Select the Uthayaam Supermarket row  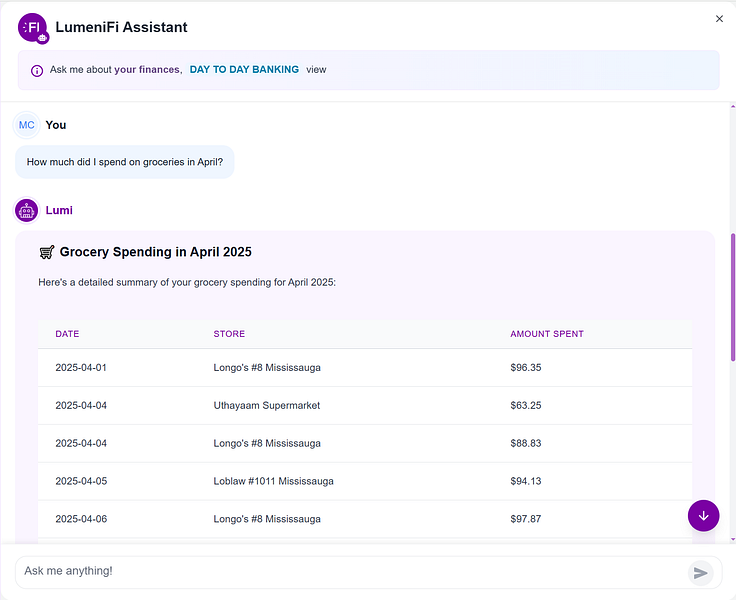point(364,405)
